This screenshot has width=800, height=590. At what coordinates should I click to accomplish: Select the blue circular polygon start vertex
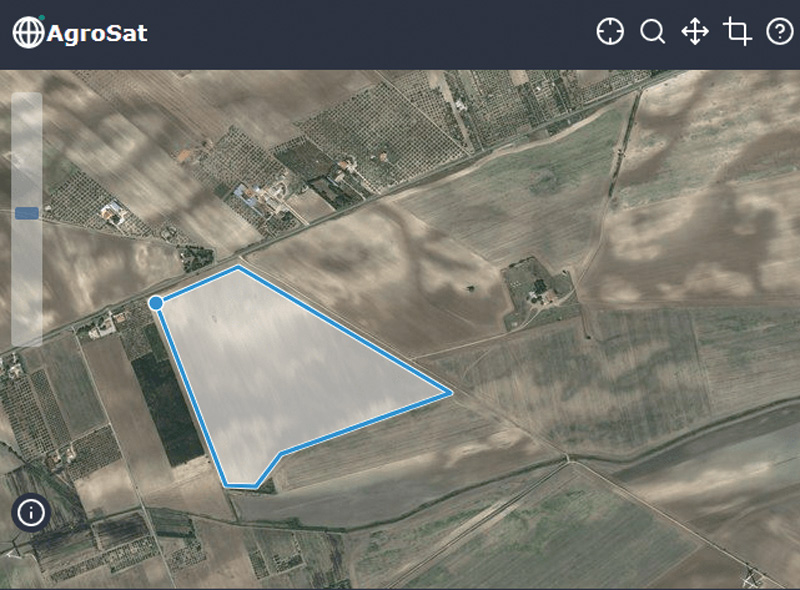tap(156, 303)
